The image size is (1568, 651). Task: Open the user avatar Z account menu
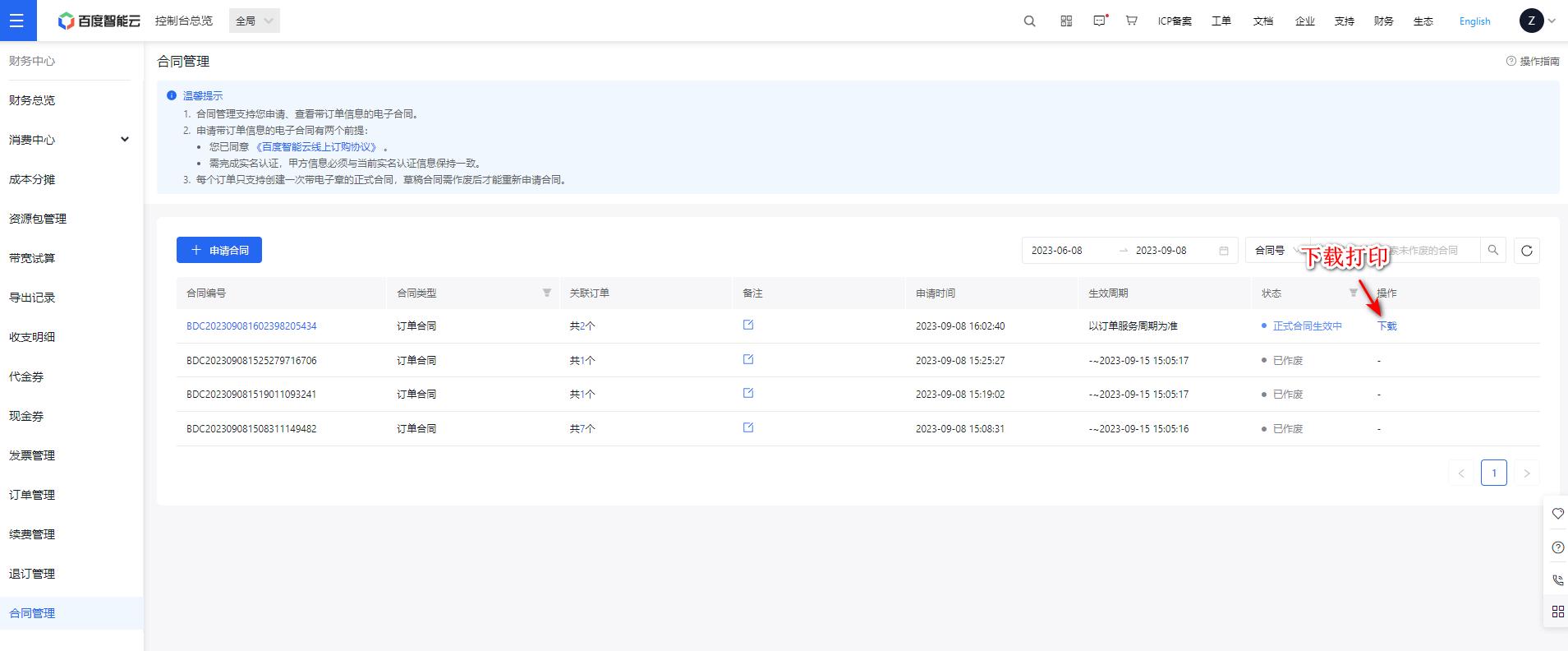click(x=1536, y=21)
